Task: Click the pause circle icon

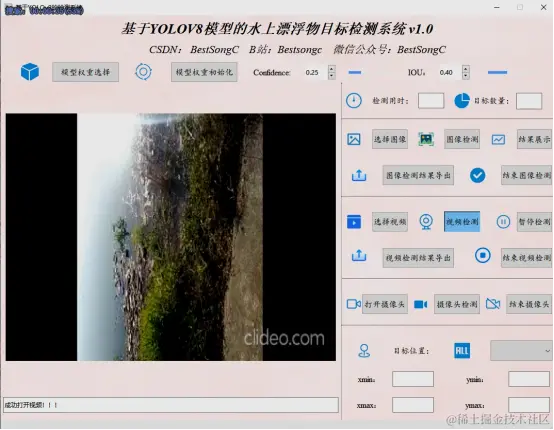Action: coord(503,222)
